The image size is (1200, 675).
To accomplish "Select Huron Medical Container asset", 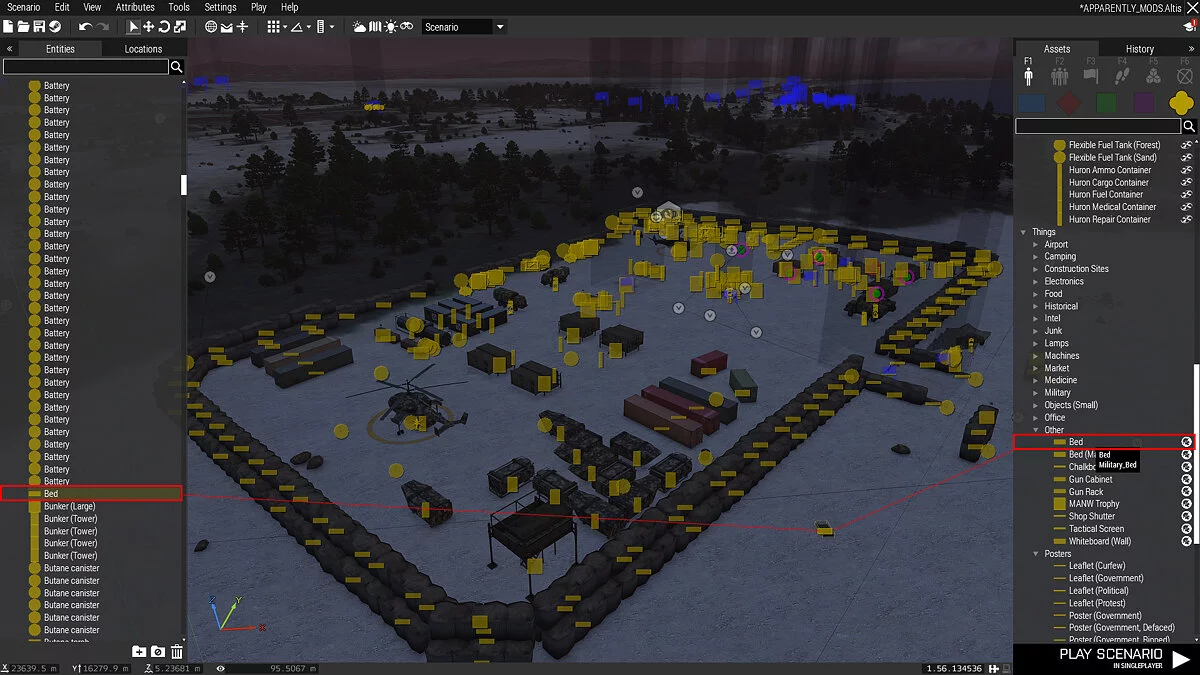I will point(1112,207).
